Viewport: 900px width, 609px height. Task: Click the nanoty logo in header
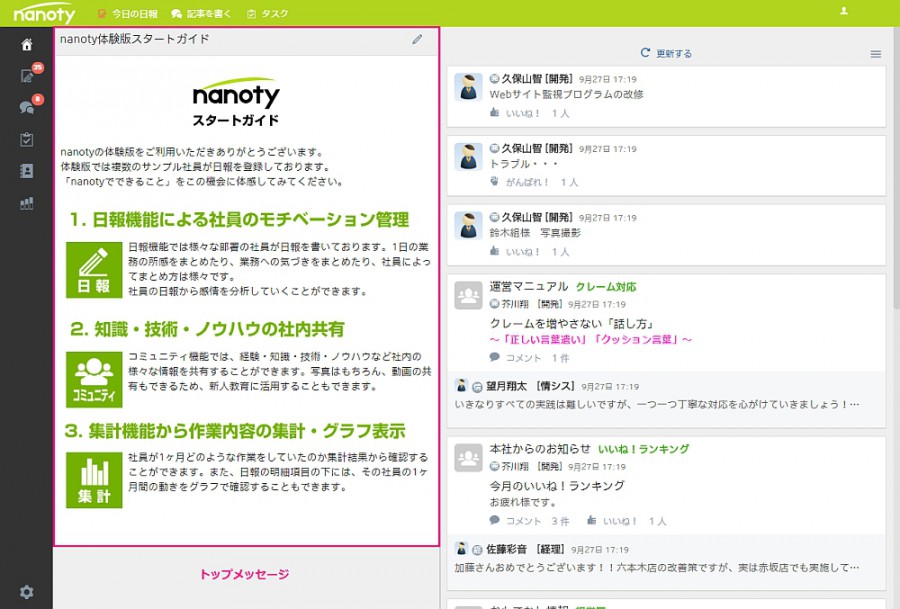(44, 13)
